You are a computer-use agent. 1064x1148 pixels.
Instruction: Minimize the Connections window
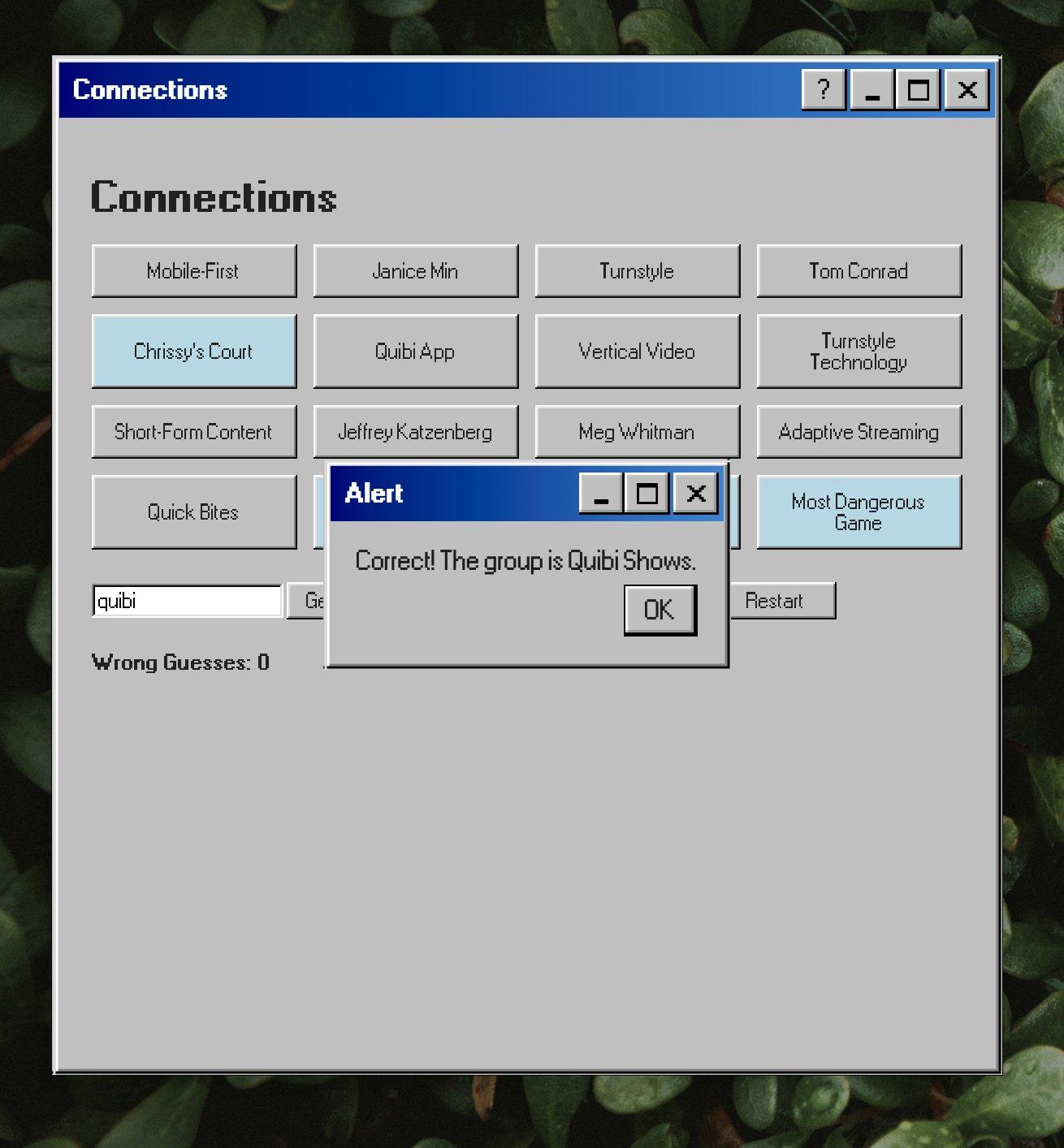(x=872, y=89)
